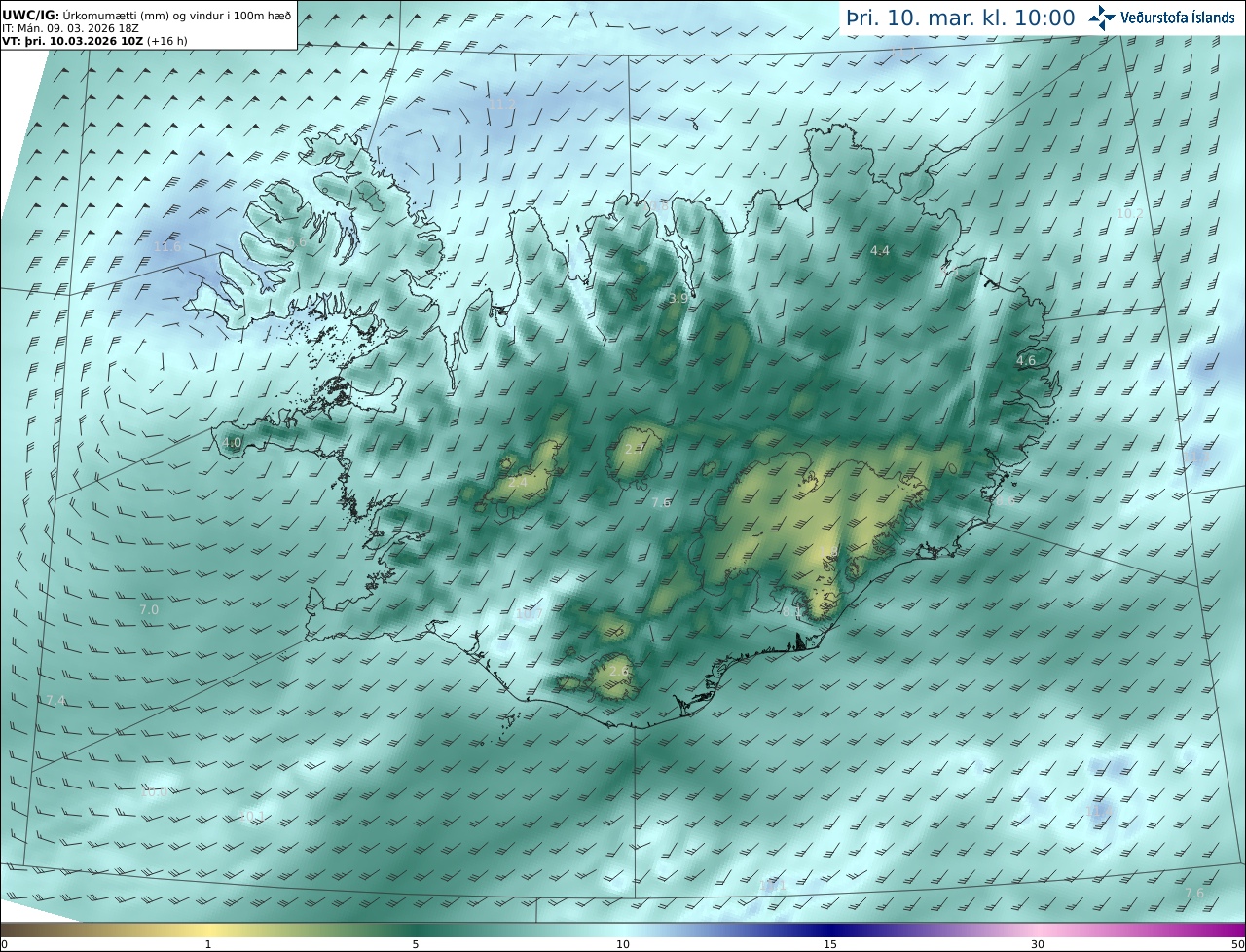
Task: Click the 4.4 value in northeast Iceland
Action: (x=880, y=251)
